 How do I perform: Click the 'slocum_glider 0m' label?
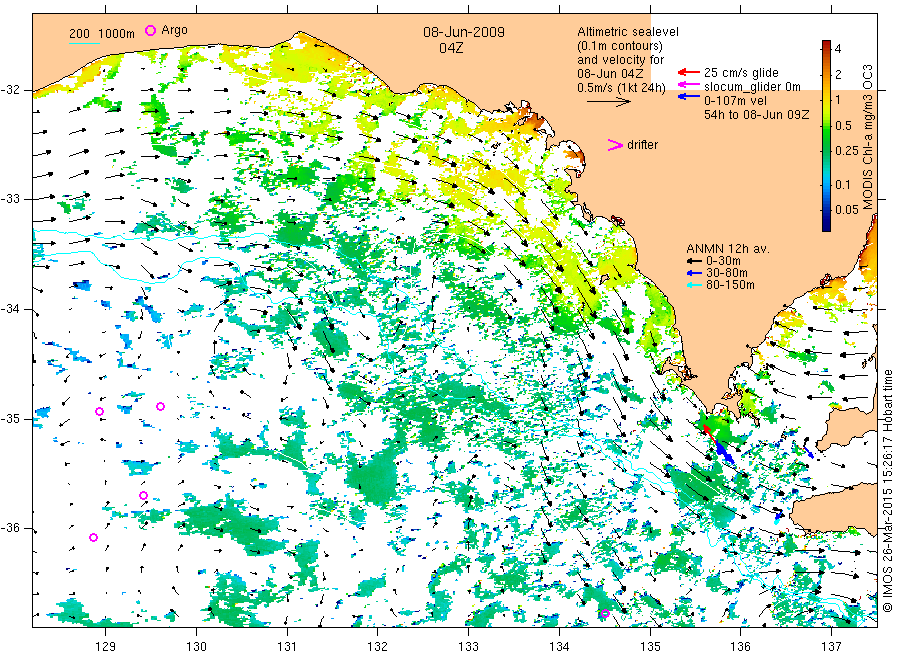(x=752, y=87)
